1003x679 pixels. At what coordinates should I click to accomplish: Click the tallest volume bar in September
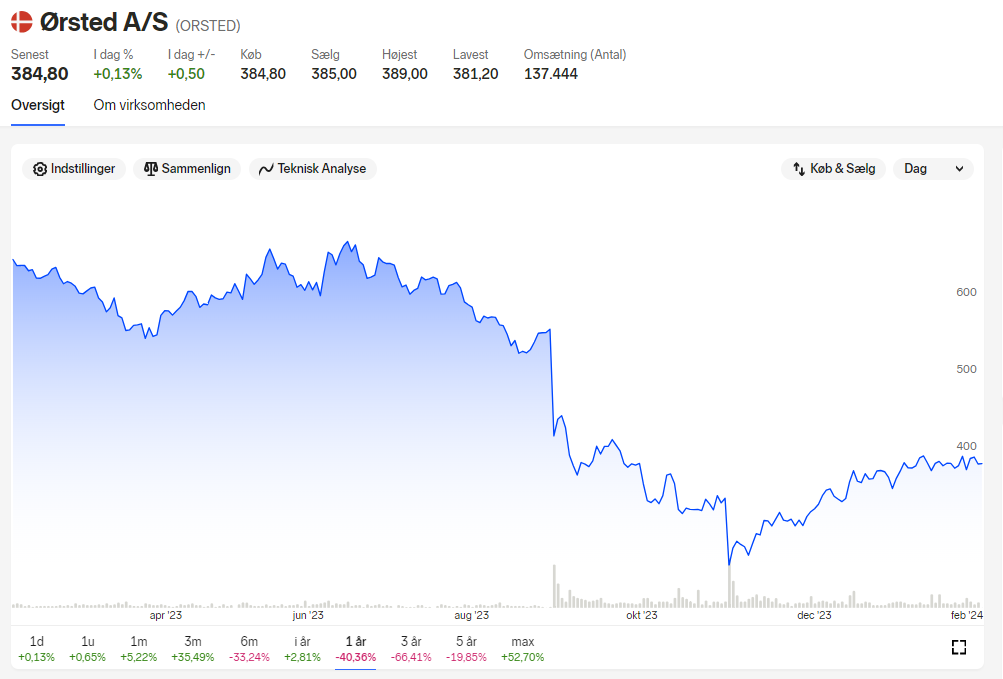pyautogui.click(x=555, y=586)
